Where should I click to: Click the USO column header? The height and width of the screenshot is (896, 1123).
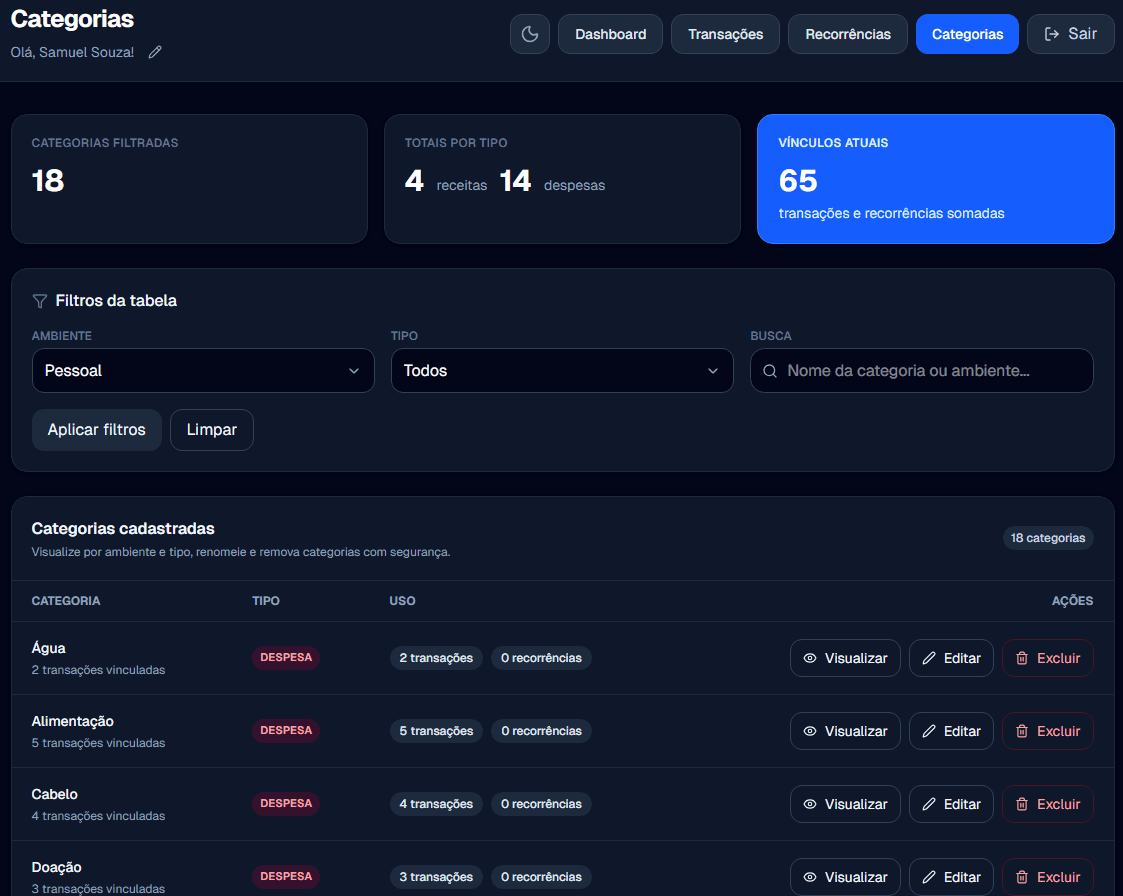point(402,601)
